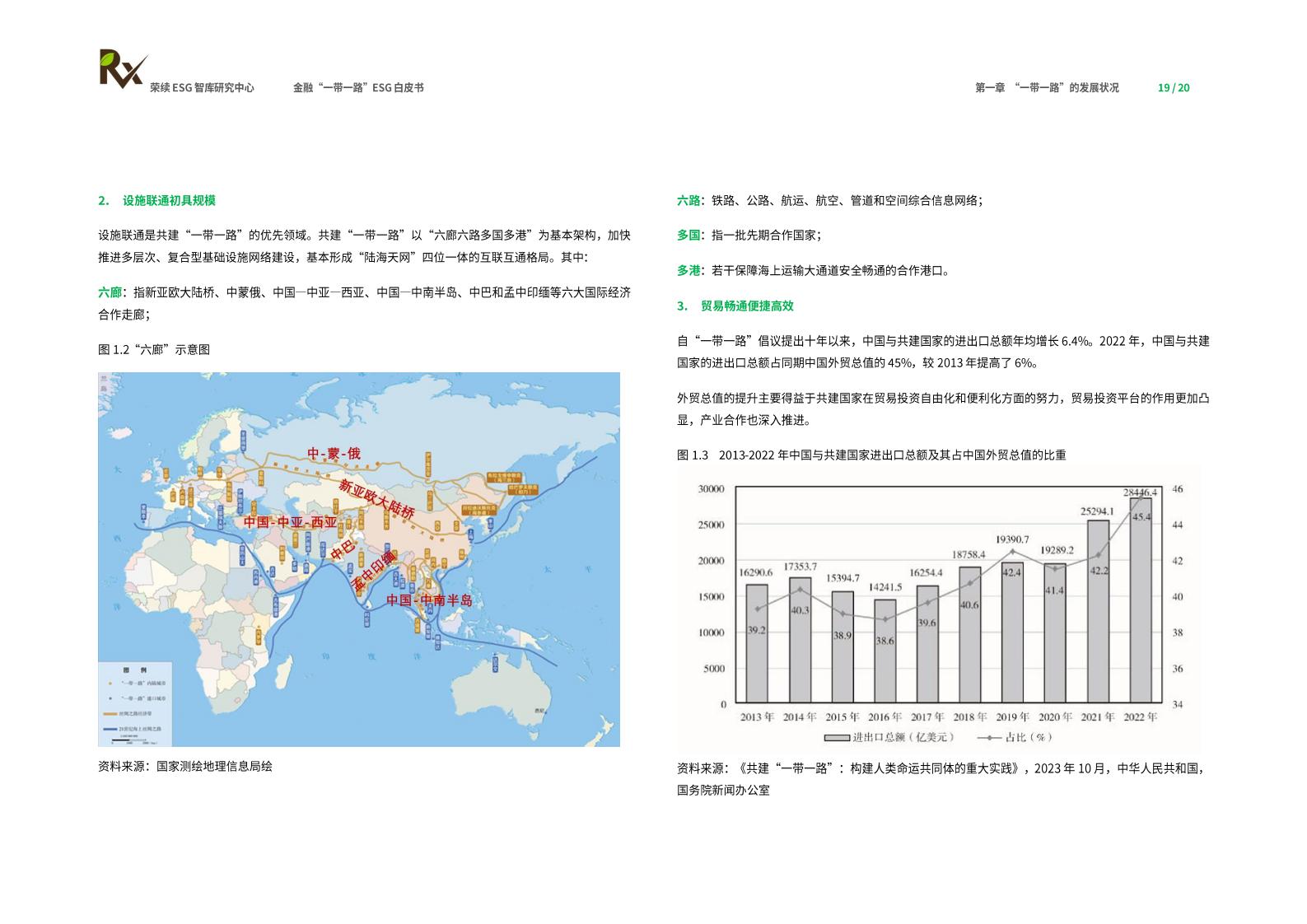The height and width of the screenshot is (924, 1307).
Task: Click the 2022 bar value 28446.4
Action: coord(1140,492)
